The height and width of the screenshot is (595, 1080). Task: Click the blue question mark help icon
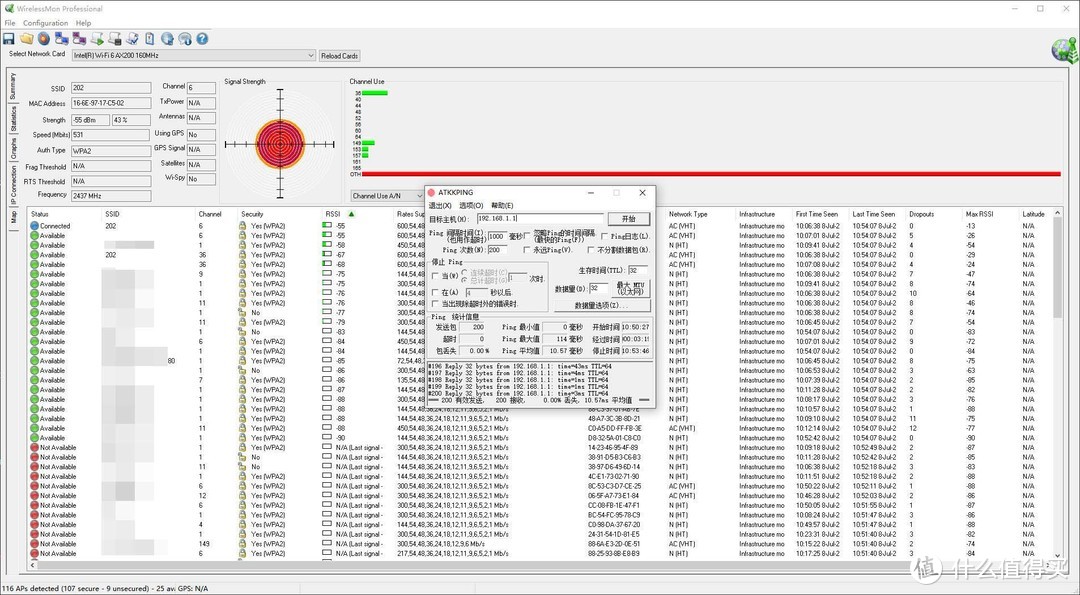point(202,39)
